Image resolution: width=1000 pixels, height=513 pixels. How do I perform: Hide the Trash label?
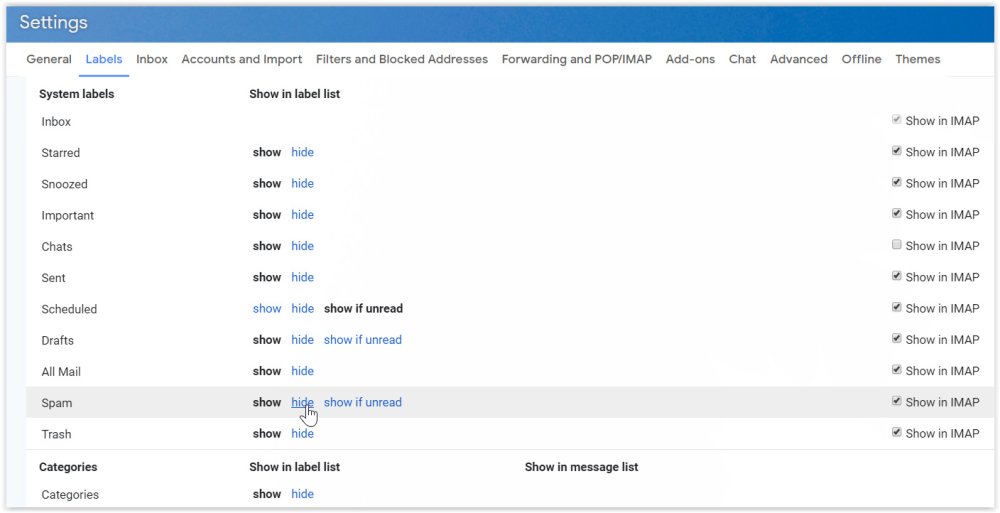[x=302, y=434]
